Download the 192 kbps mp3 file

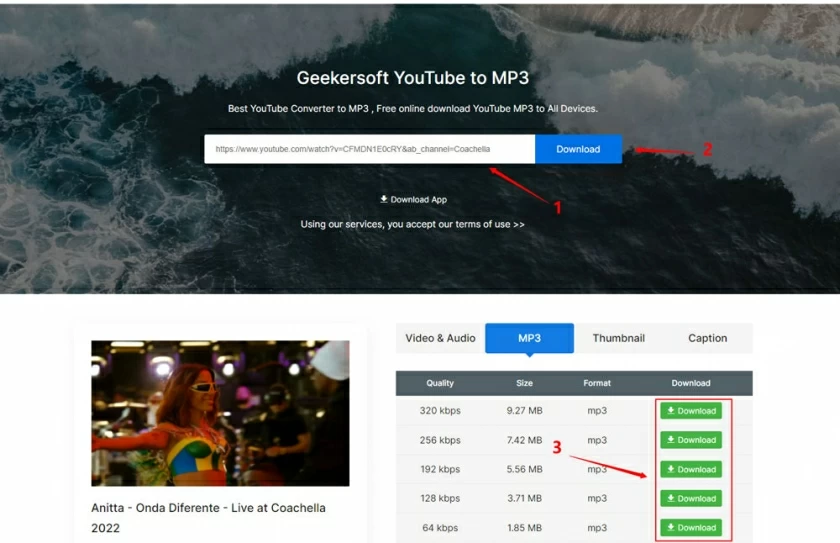[x=691, y=469]
